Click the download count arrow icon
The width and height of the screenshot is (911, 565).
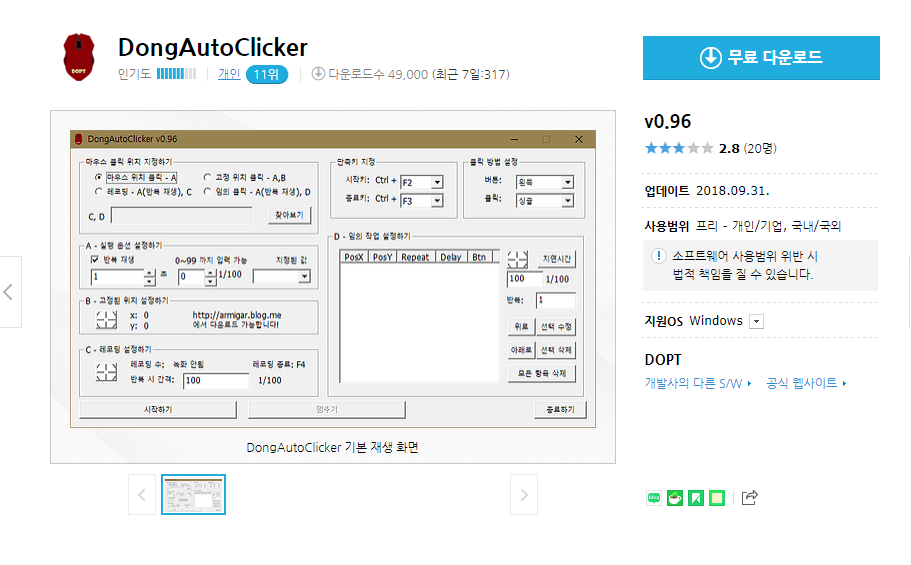point(318,74)
